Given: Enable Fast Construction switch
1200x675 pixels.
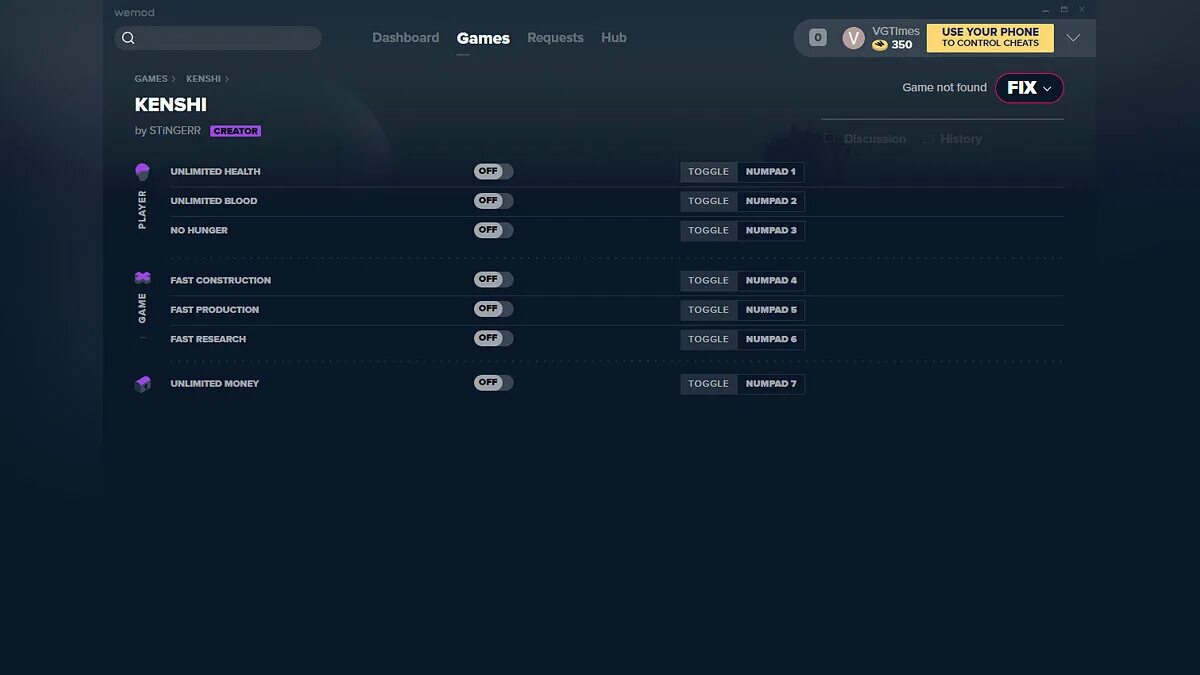Looking at the screenshot, I should pyautogui.click(x=493, y=280).
